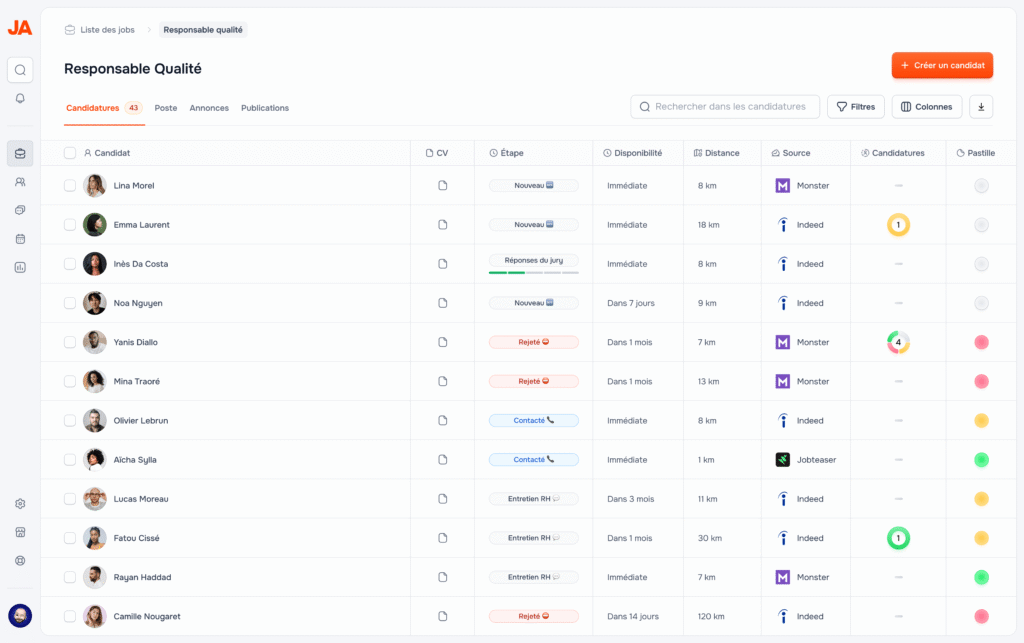
Task: Select the jobs stack icon in sidebar
Action: tap(20, 153)
